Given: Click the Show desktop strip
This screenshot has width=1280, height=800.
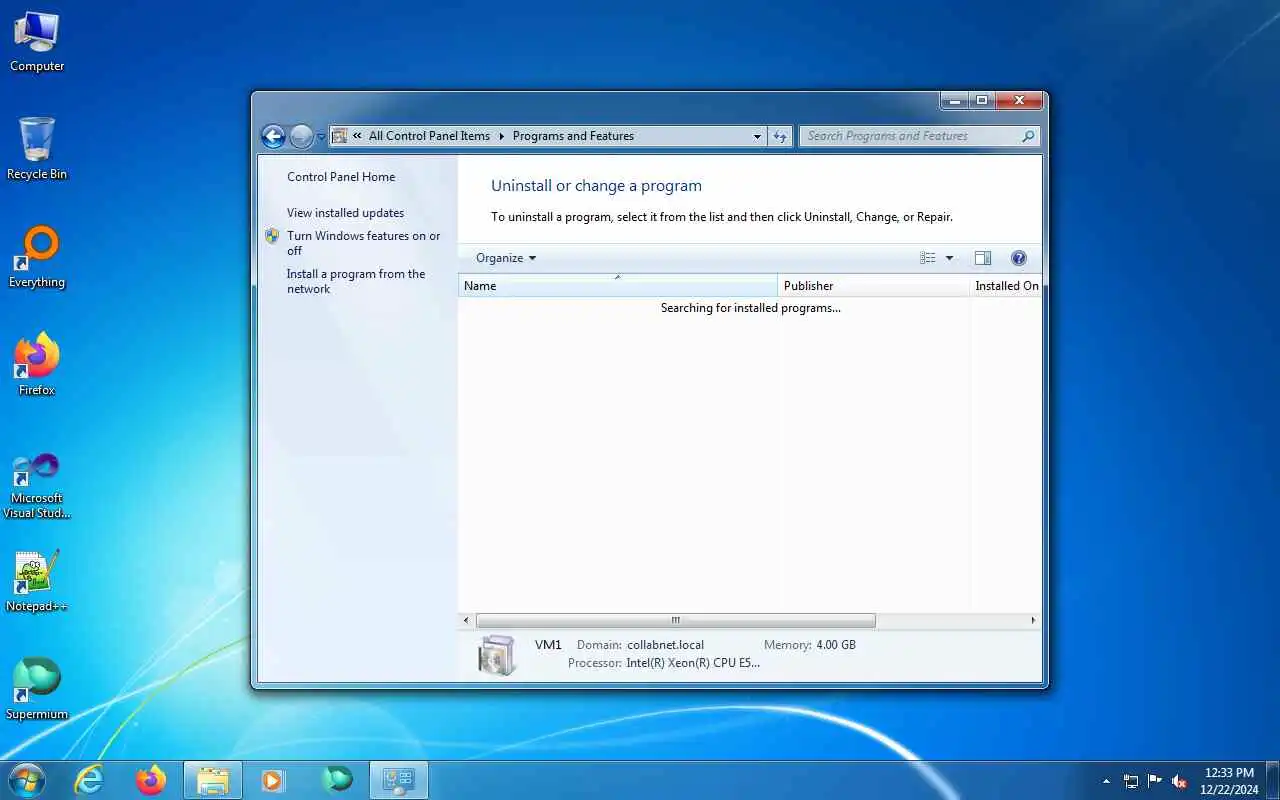Looking at the screenshot, I should click(x=1272, y=780).
